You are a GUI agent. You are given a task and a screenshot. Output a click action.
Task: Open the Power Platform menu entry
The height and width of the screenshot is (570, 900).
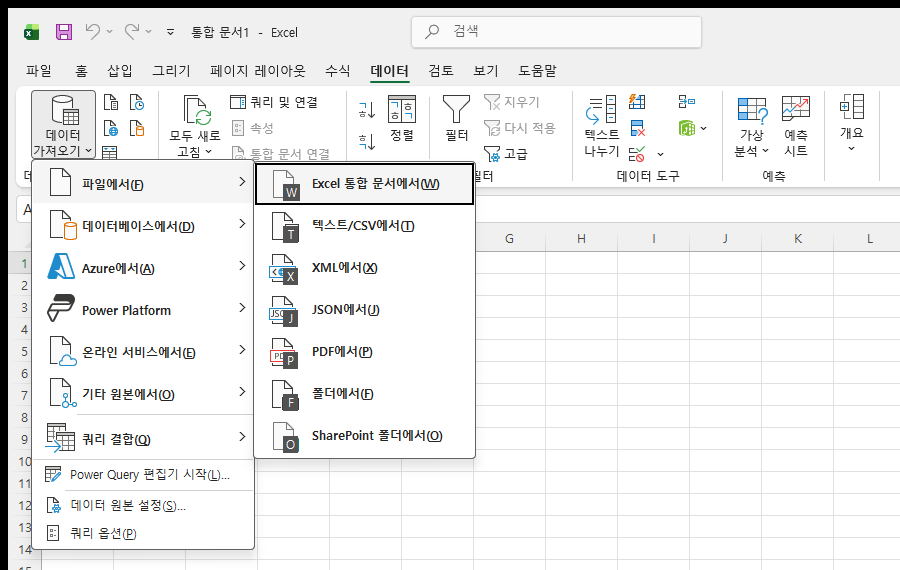[x=143, y=310]
